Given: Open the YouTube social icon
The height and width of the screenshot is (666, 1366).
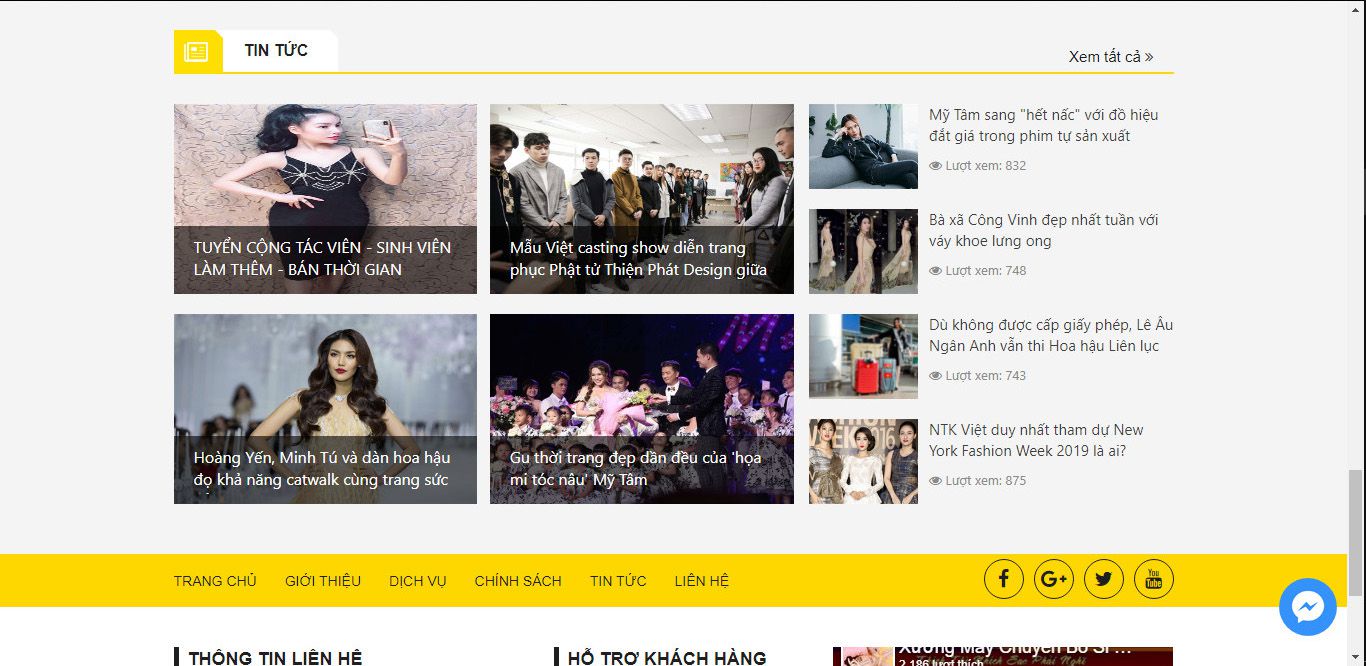Looking at the screenshot, I should [1153, 579].
